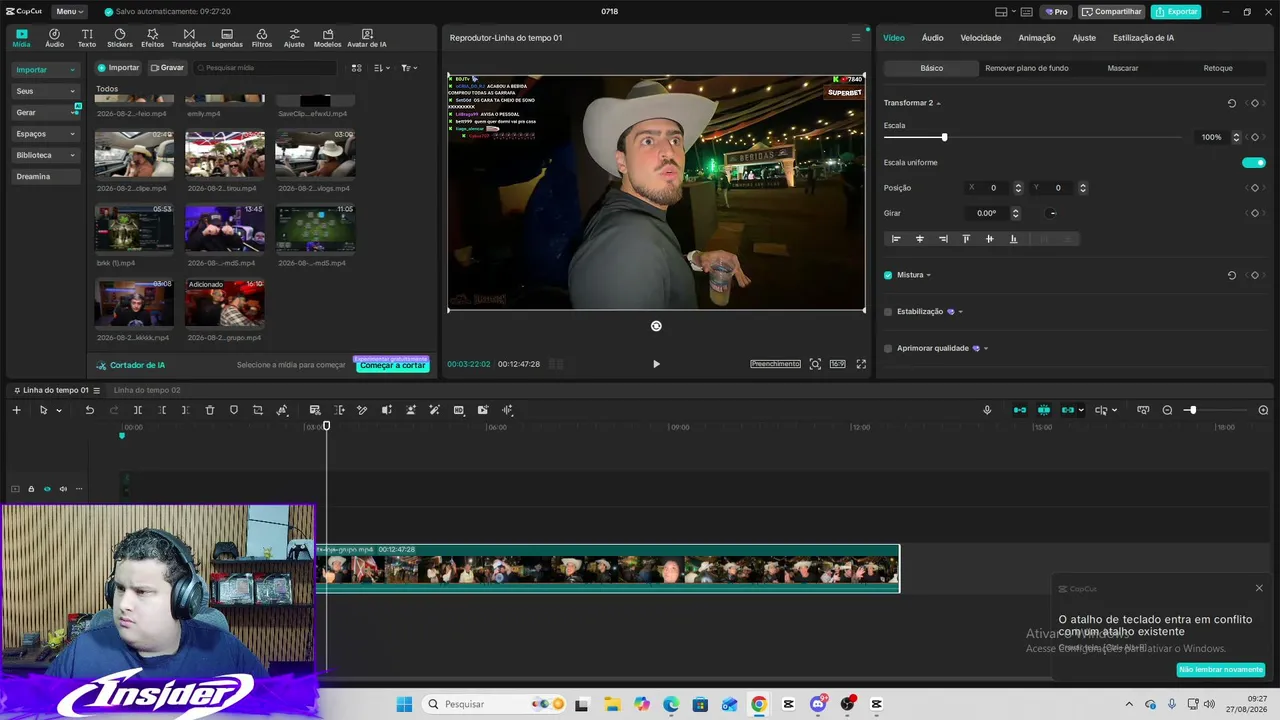Toggle the auto snapping button
The height and width of the screenshot is (720, 1280).
point(1043,410)
